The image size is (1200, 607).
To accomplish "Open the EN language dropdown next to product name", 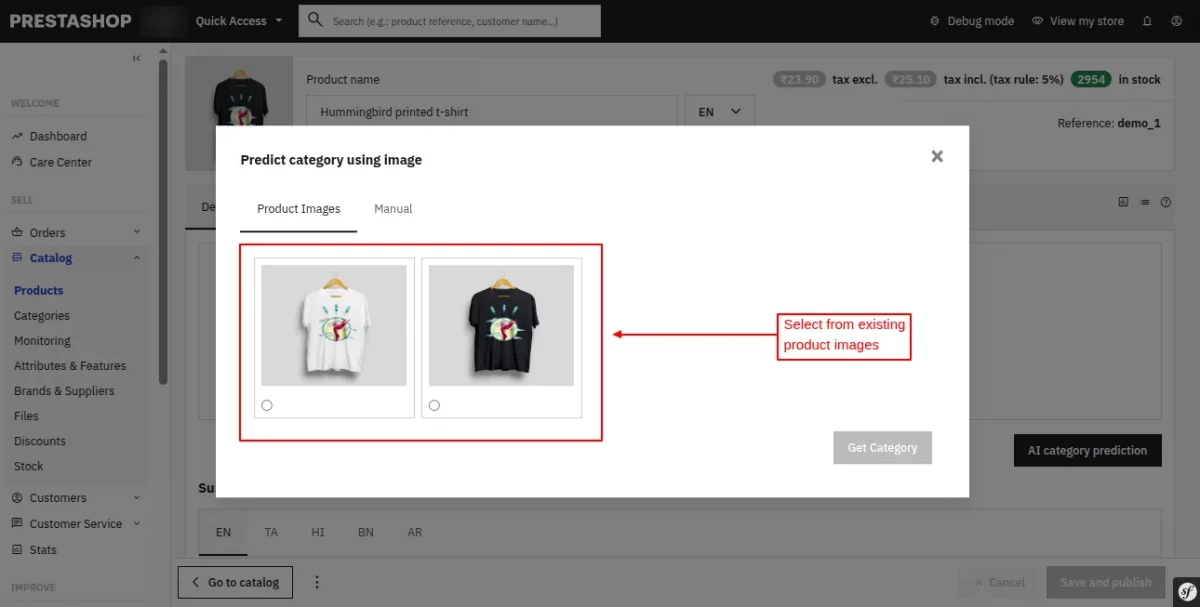I will (718, 111).
